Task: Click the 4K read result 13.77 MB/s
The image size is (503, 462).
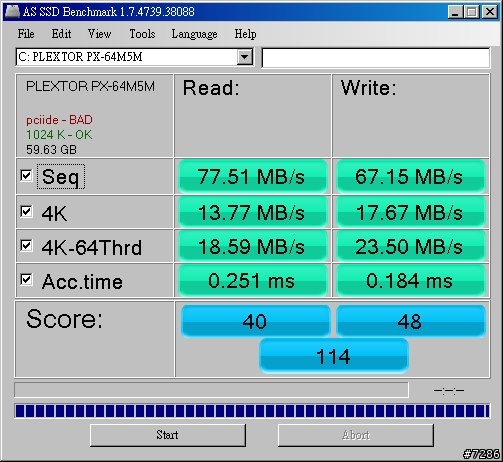Action: [x=253, y=212]
